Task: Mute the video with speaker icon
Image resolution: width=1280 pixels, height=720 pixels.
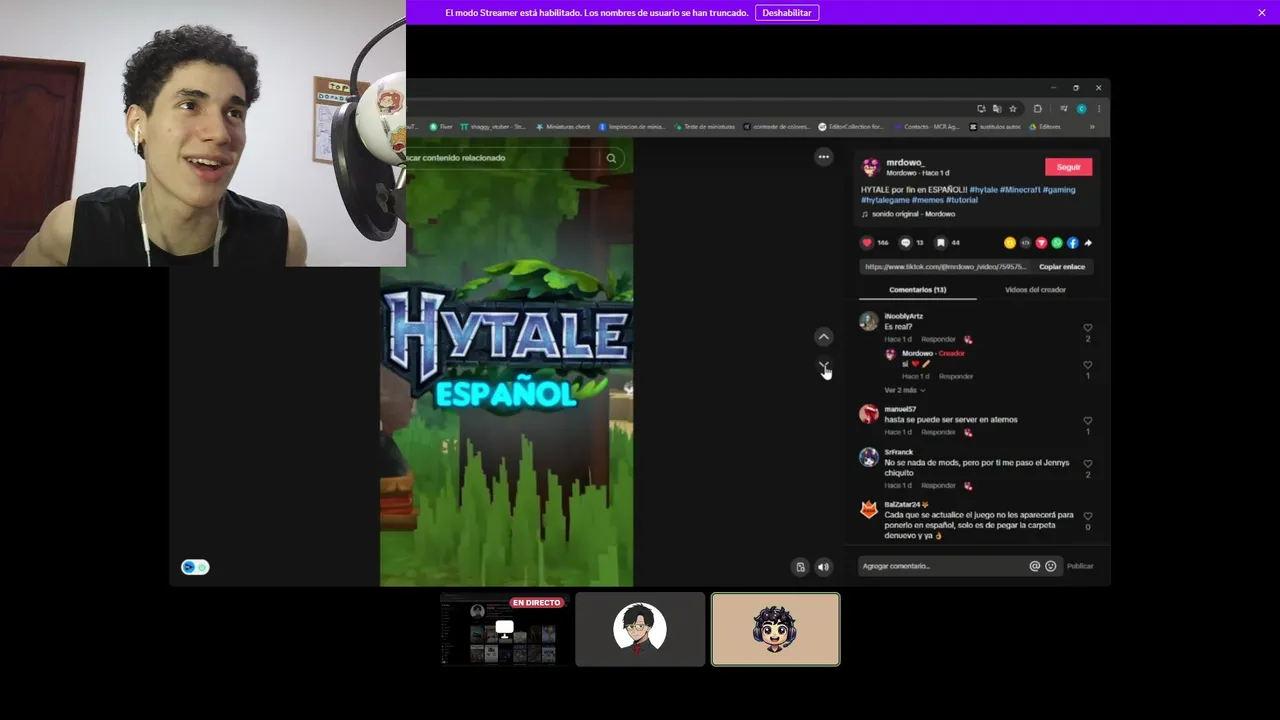Action: (823, 567)
